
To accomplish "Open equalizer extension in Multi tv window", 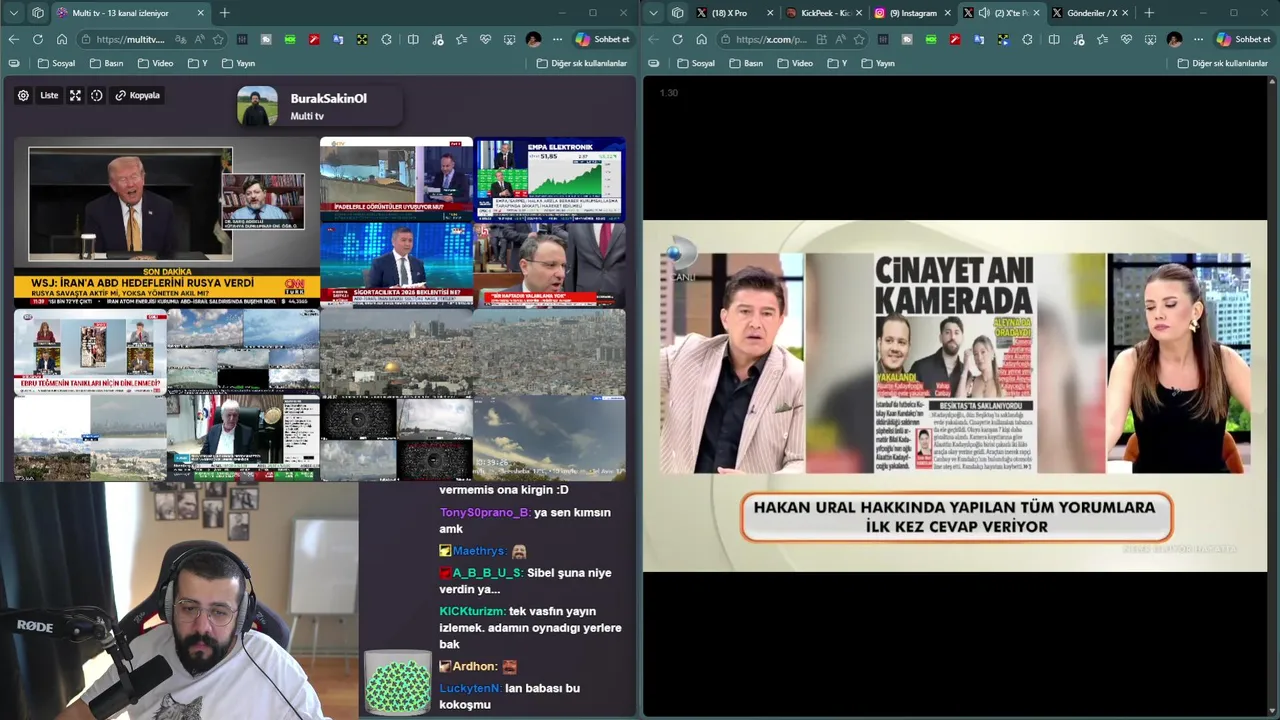I will (242, 39).
